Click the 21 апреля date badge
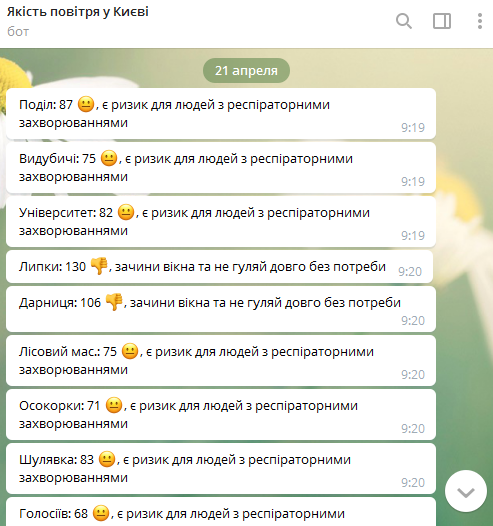The height and width of the screenshot is (526, 493). (x=246, y=70)
